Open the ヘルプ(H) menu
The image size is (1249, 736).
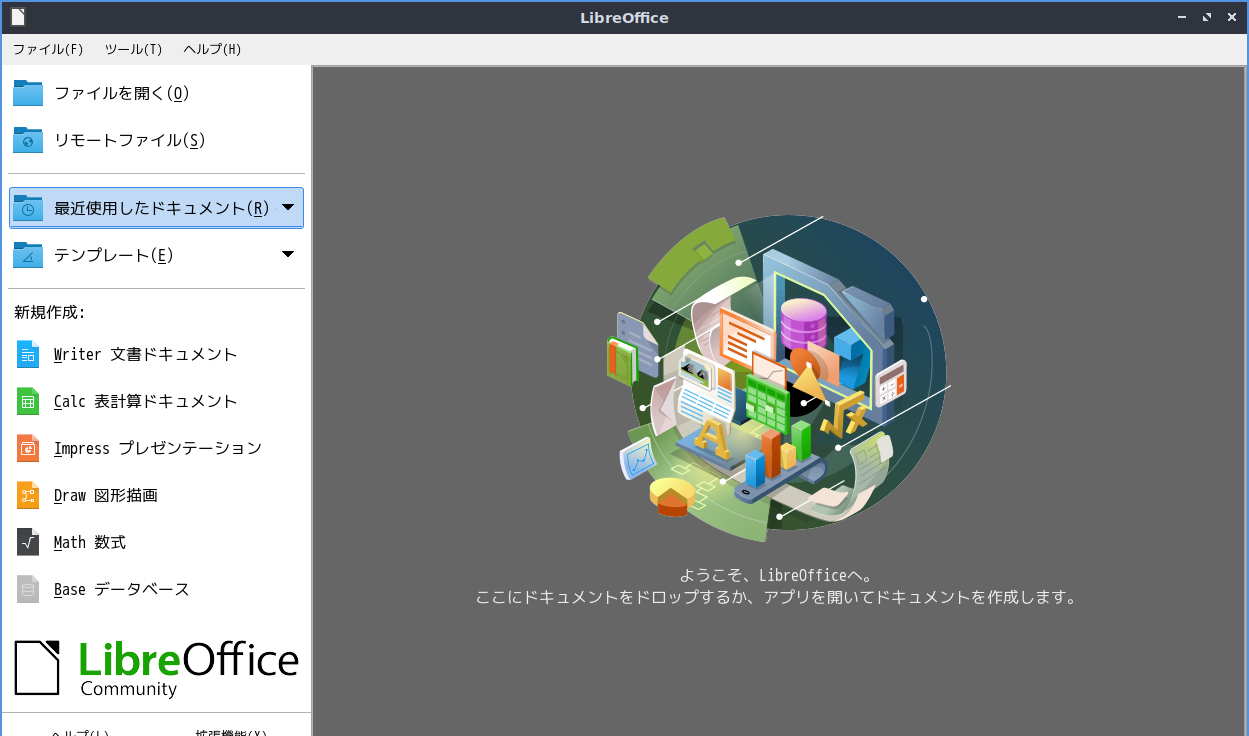coord(212,49)
